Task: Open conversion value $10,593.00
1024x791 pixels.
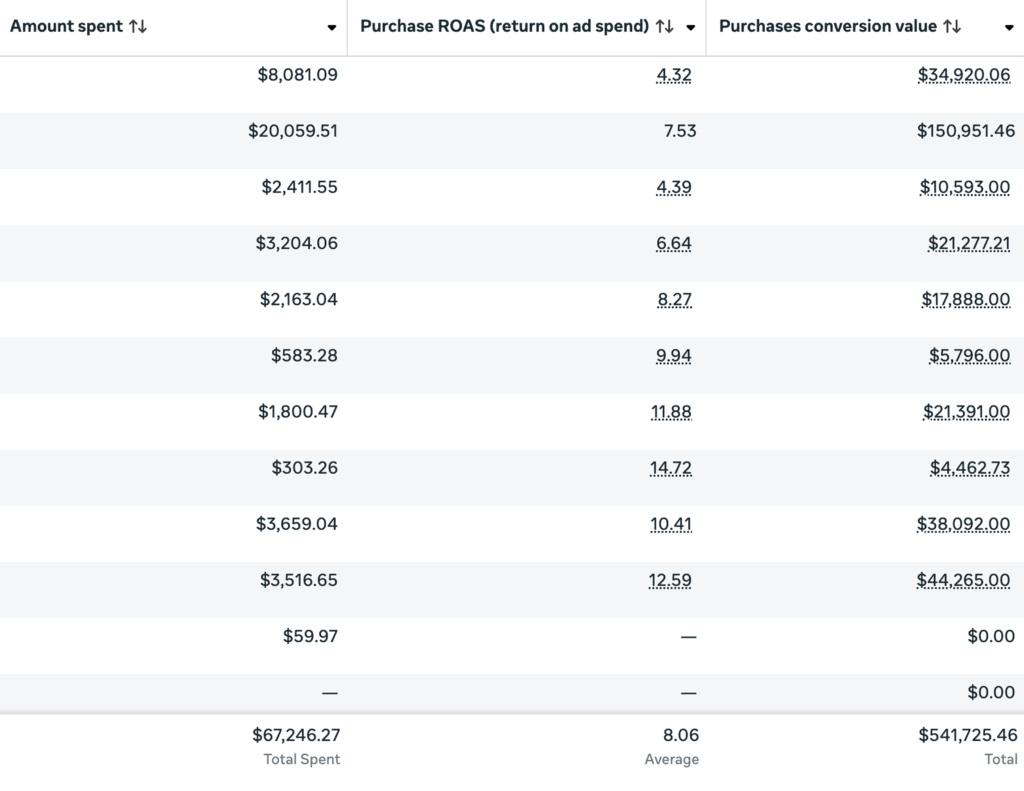Action: click(965, 187)
